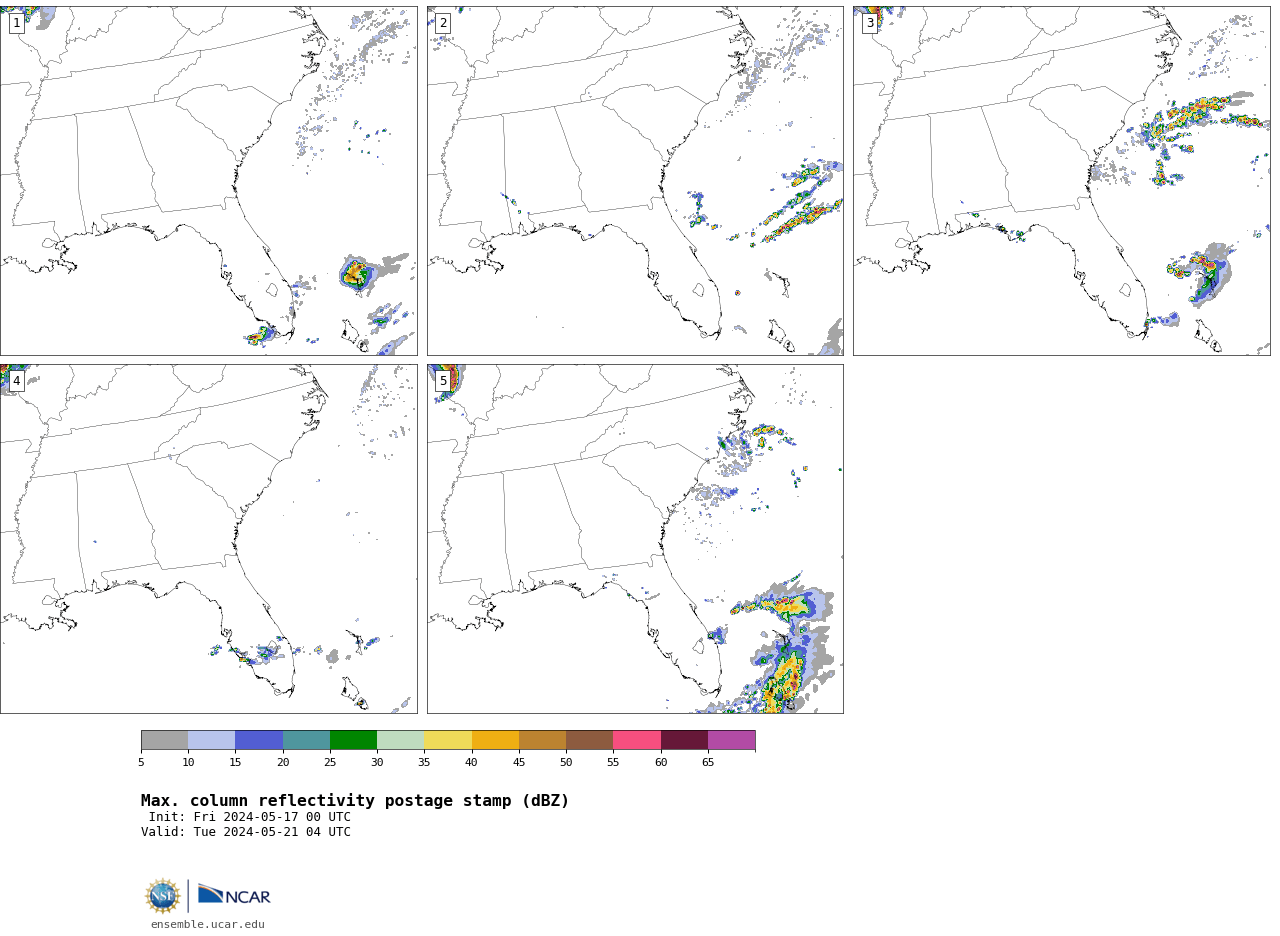Screen dimensions: 1280x936
Task: Click the NSF logo icon
Action: pyautogui.click(x=163, y=896)
